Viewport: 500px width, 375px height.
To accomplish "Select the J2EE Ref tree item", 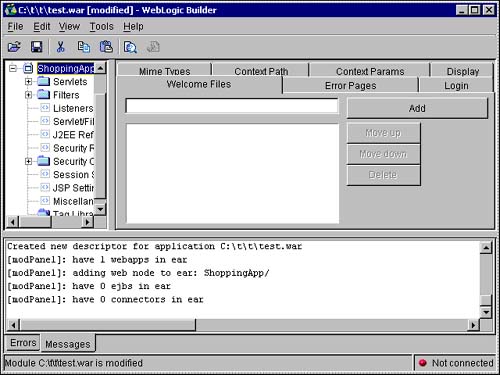I will (x=73, y=135).
